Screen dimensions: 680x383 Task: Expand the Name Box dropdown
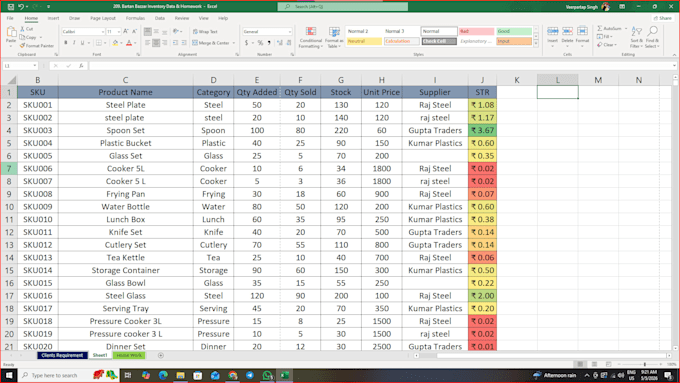pyautogui.click(x=35, y=66)
